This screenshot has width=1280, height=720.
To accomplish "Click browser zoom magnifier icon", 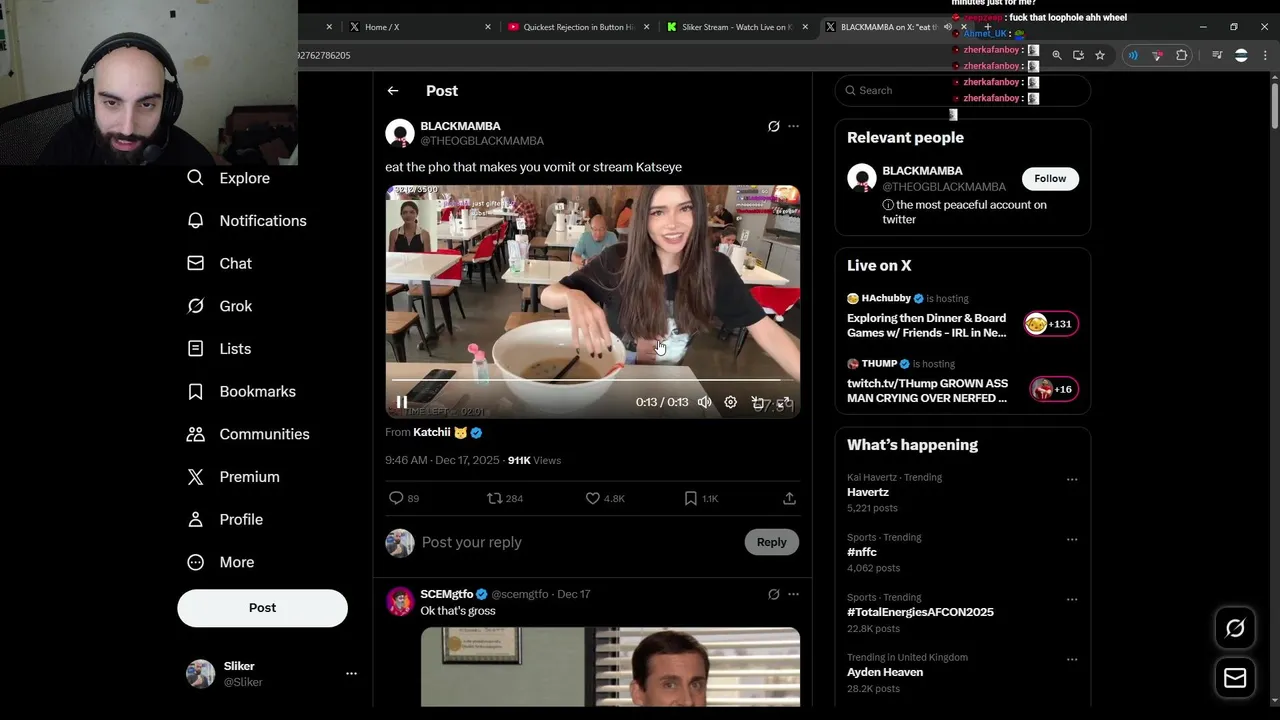I will tap(1056, 56).
